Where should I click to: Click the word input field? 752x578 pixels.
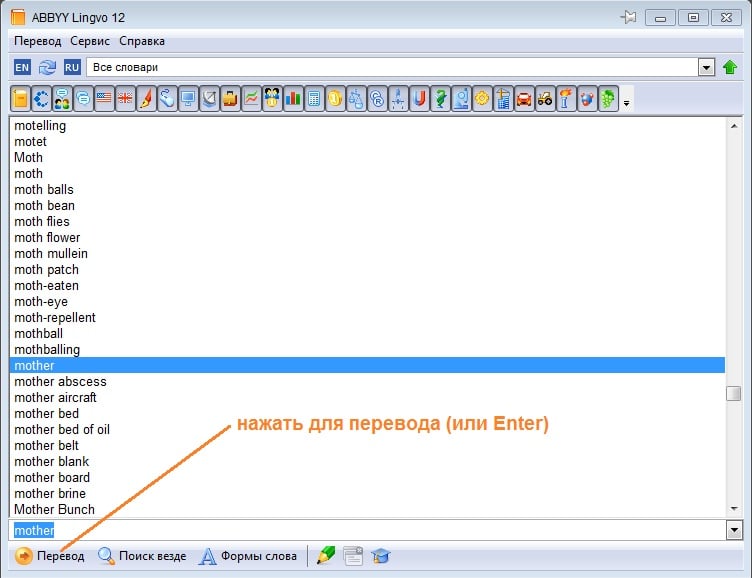tap(368, 531)
